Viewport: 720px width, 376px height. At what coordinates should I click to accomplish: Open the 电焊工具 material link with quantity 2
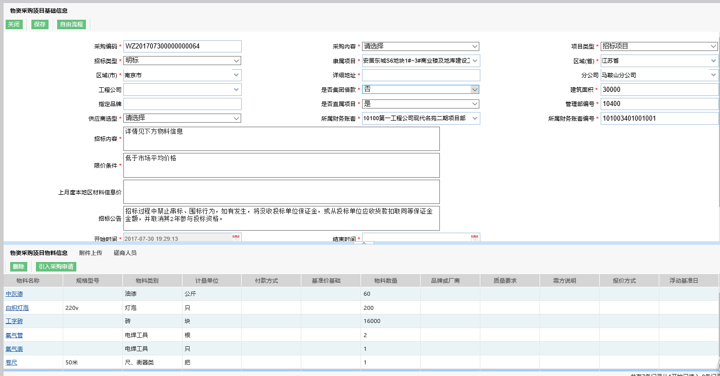(x=14, y=335)
